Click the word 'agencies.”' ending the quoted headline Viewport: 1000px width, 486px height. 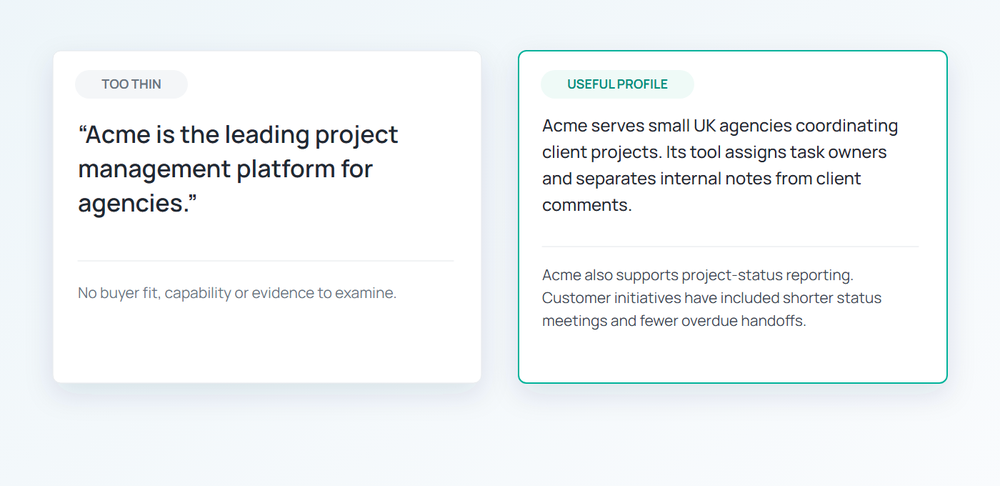click(x=138, y=204)
